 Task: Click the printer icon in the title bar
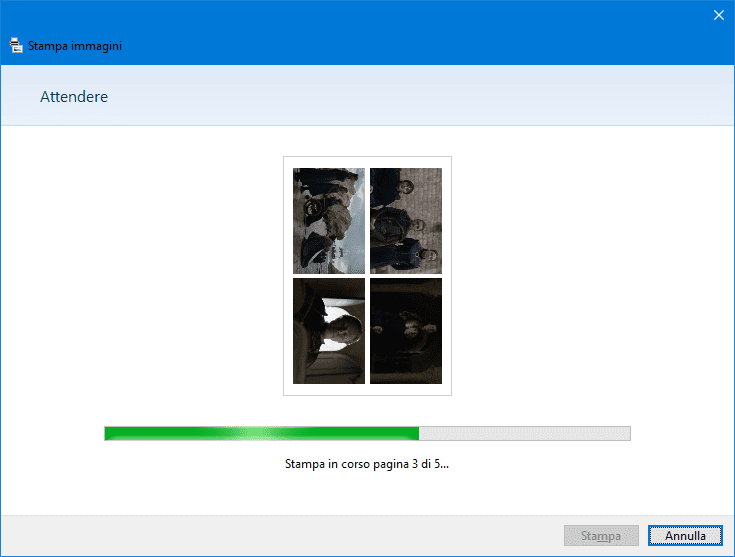coord(16,45)
